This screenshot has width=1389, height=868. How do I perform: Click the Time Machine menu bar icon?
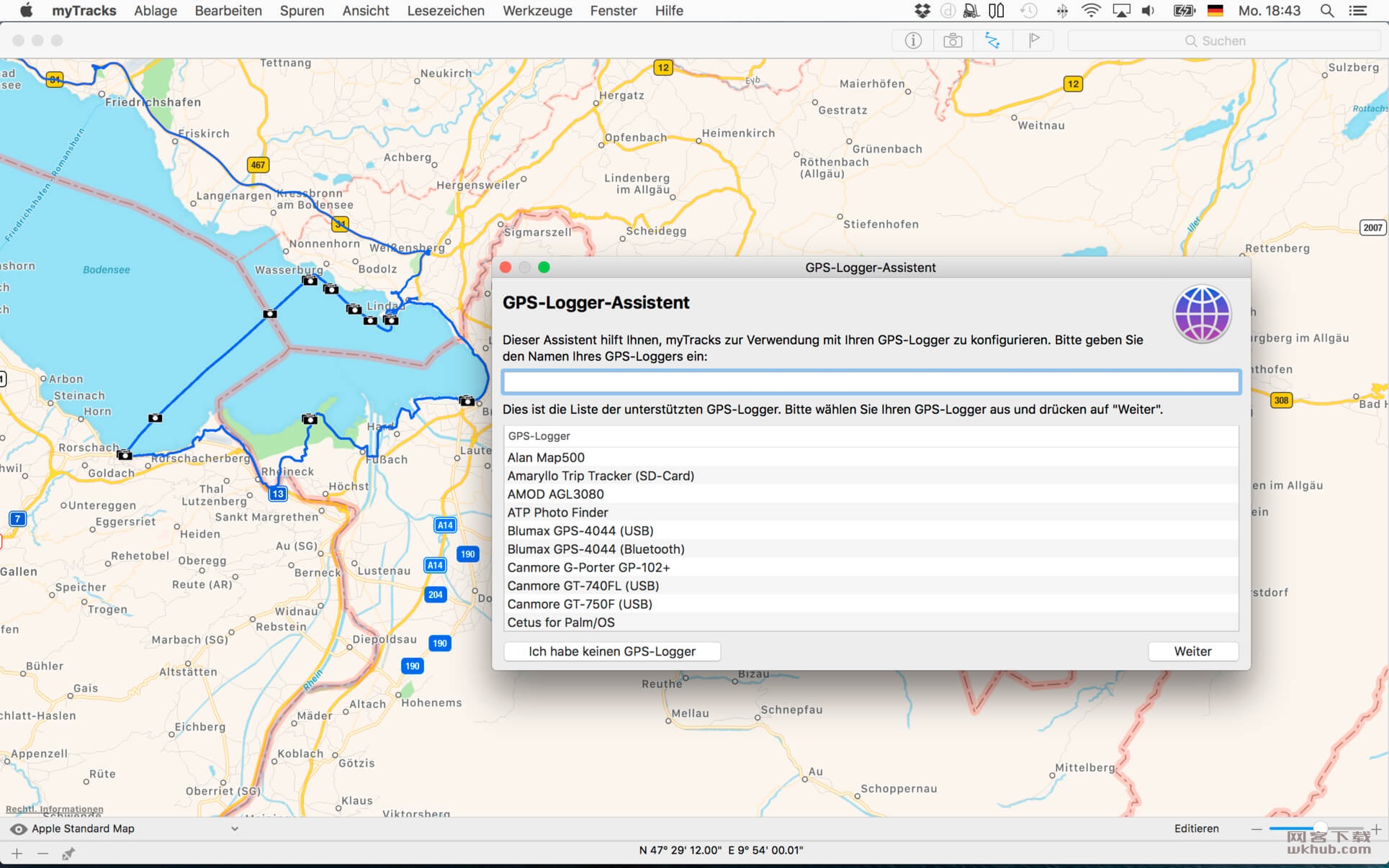[1029, 11]
